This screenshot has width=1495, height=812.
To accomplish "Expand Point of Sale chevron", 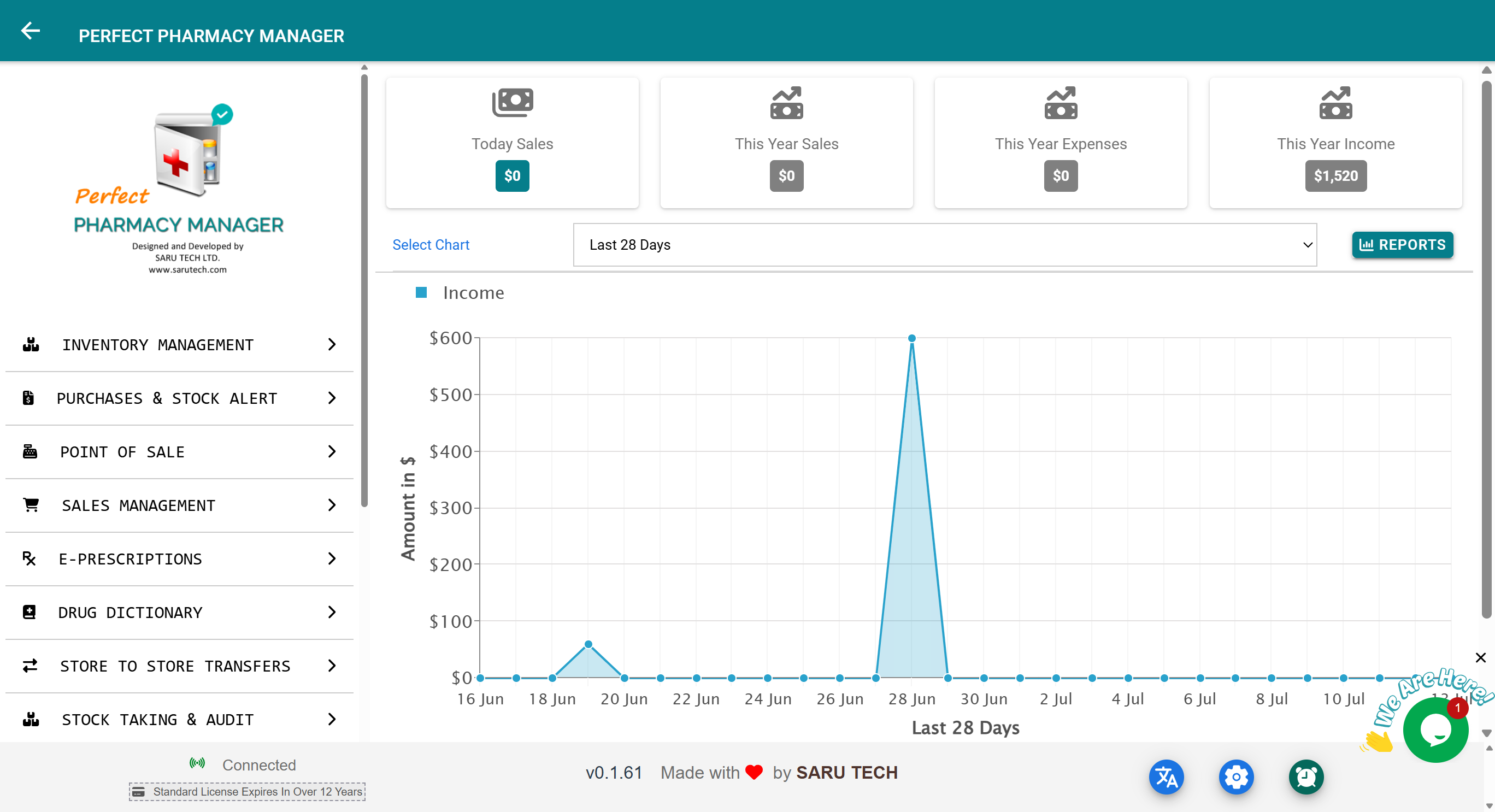I will (331, 451).
